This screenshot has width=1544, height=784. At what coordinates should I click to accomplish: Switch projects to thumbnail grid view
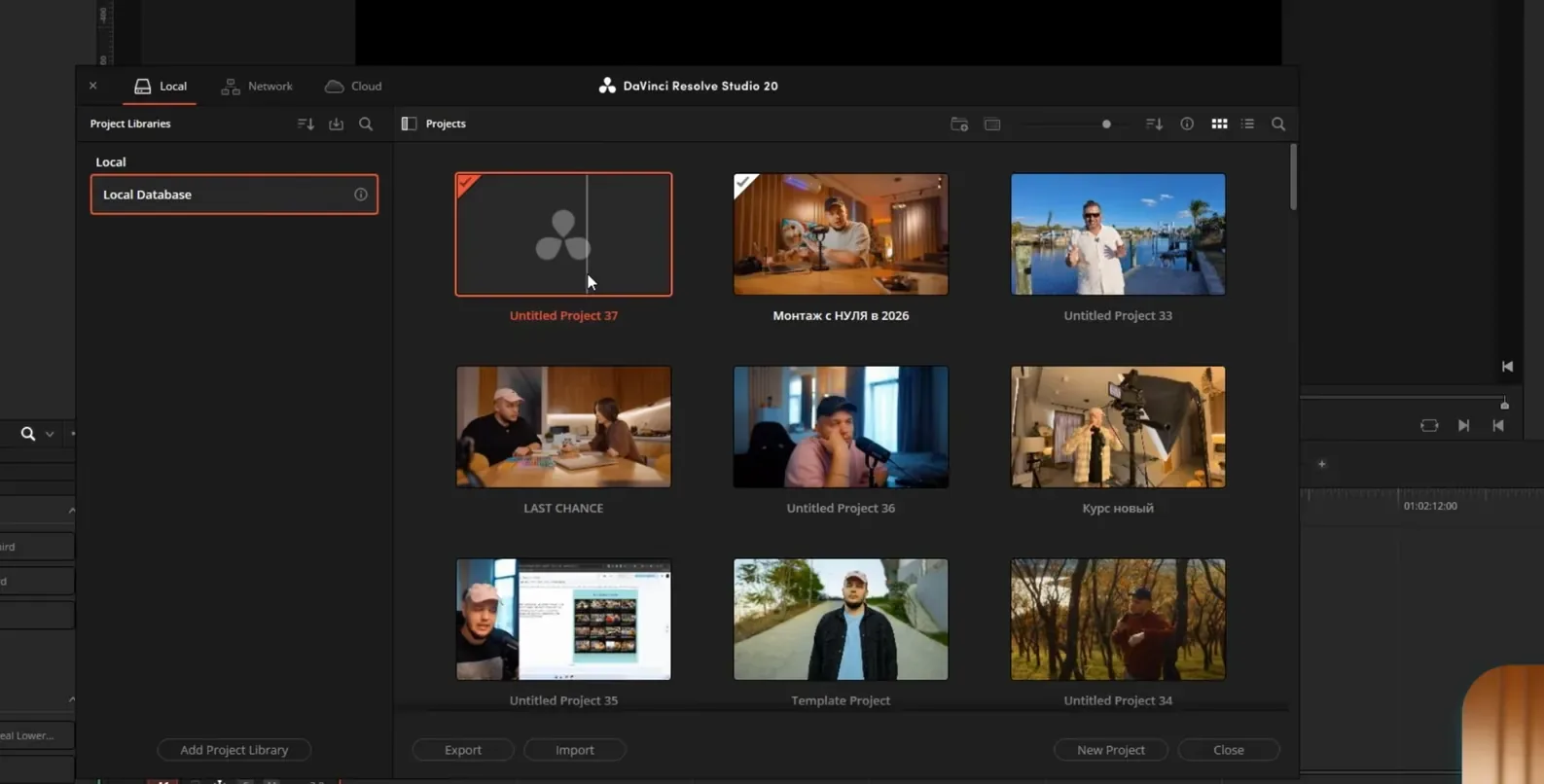pyautogui.click(x=1219, y=124)
